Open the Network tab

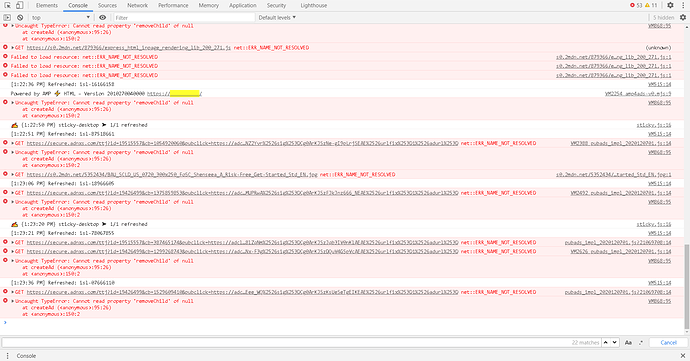click(137, 5)
